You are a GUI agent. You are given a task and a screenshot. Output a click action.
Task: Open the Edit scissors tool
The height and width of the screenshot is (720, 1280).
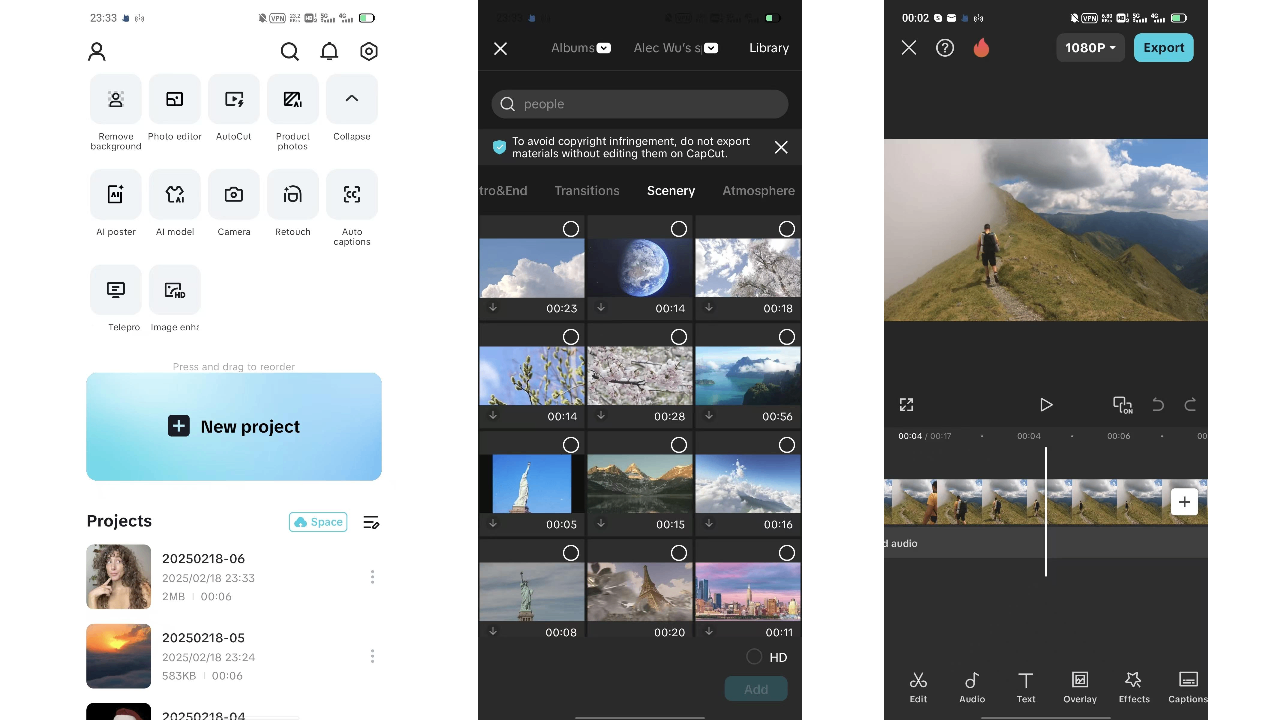coord(918,687)
